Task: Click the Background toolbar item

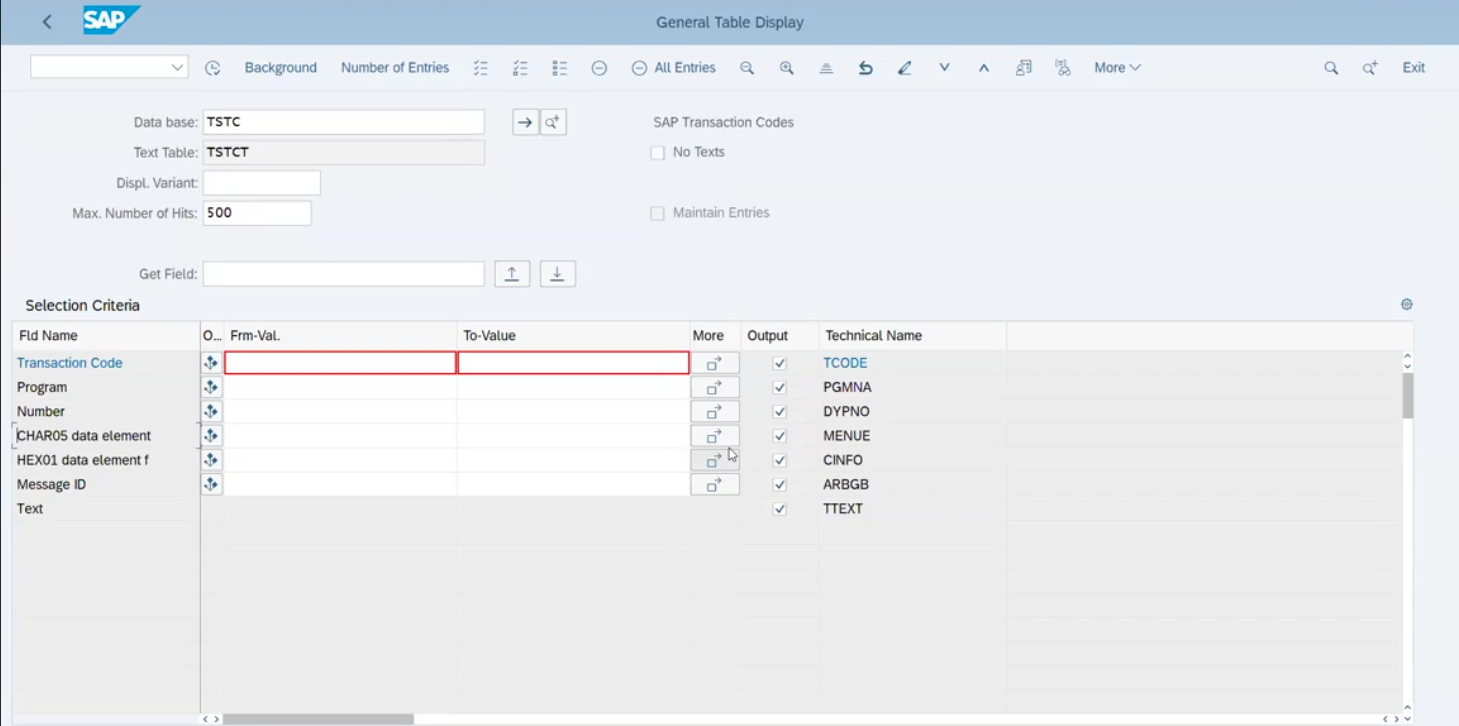Action: pyautogui.click(x=280, y=68)
